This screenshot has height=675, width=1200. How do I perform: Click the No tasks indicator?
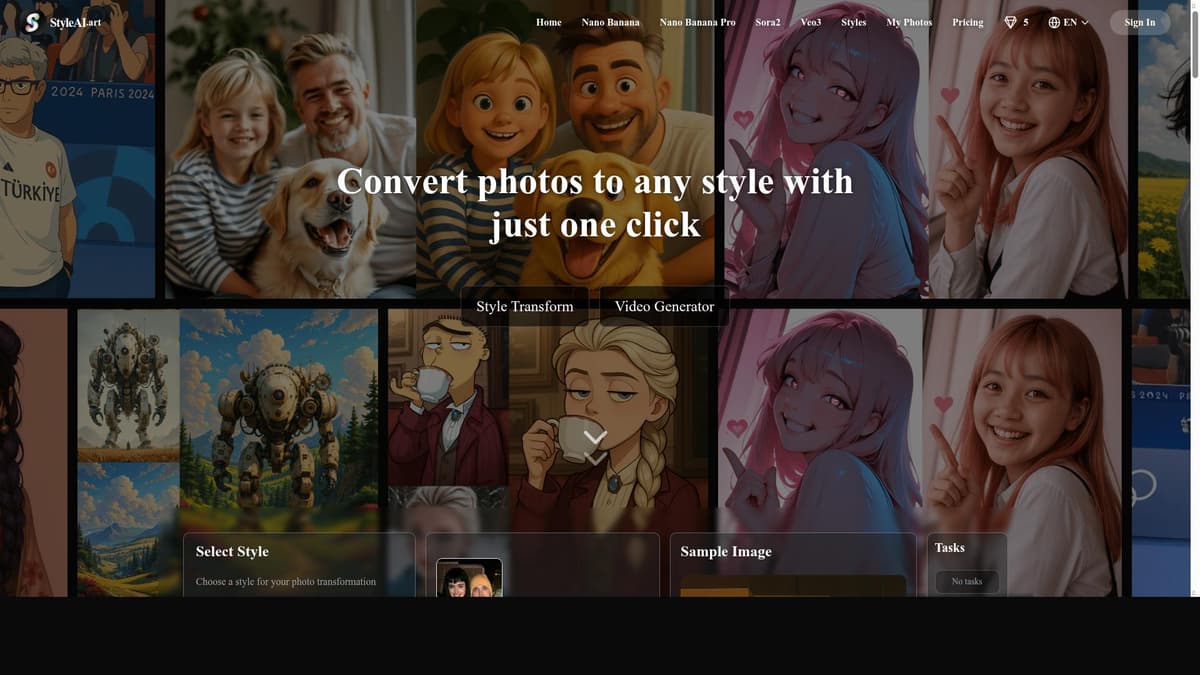[966, 581]
